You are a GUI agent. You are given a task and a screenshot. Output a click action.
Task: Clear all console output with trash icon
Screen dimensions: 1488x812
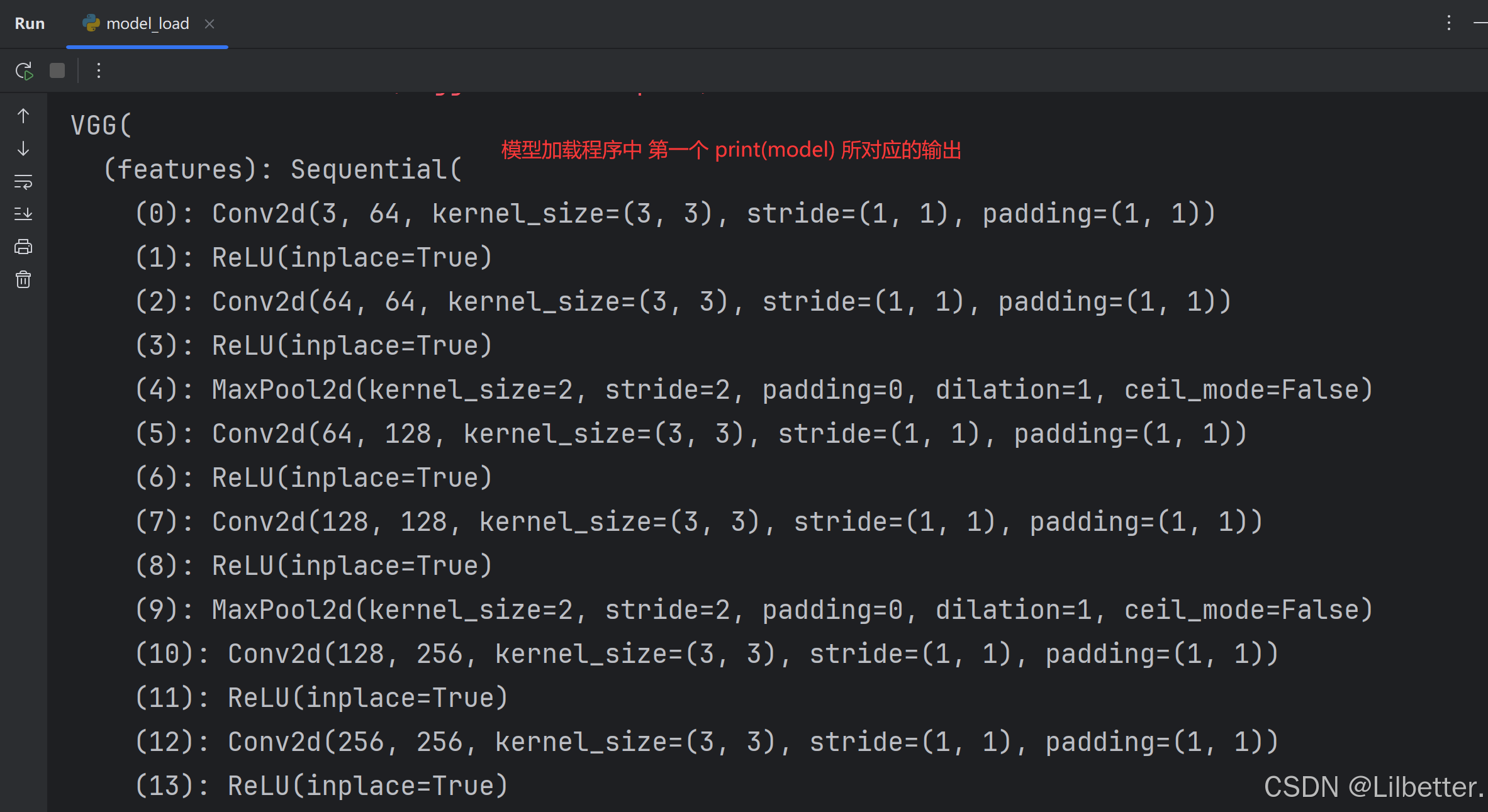23,279
